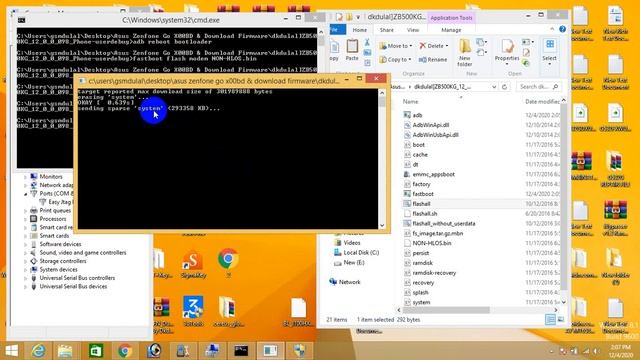Open the Delete dropdown in ribbon
This screenshot has width=640, height=360.
434,46
